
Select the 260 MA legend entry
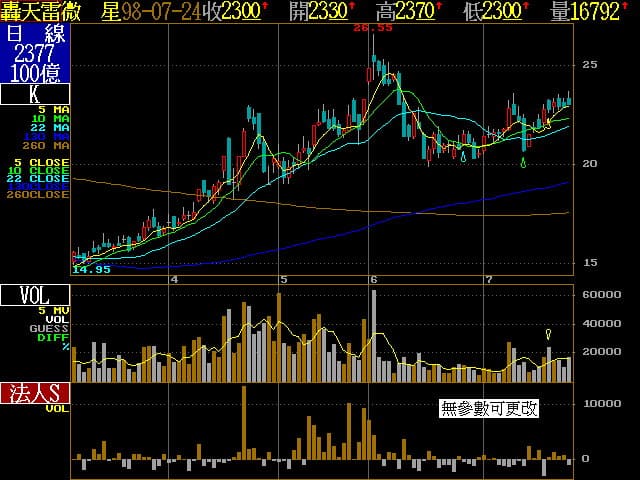tap(50, 147)
